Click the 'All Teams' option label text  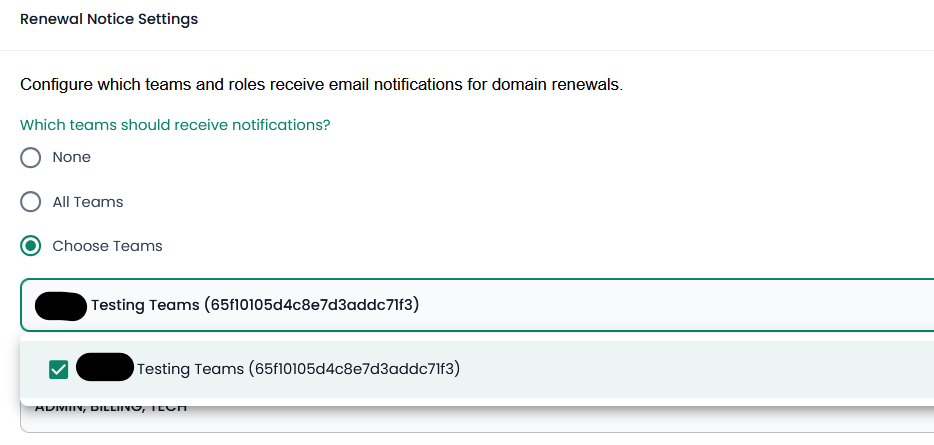pos(88,202)
